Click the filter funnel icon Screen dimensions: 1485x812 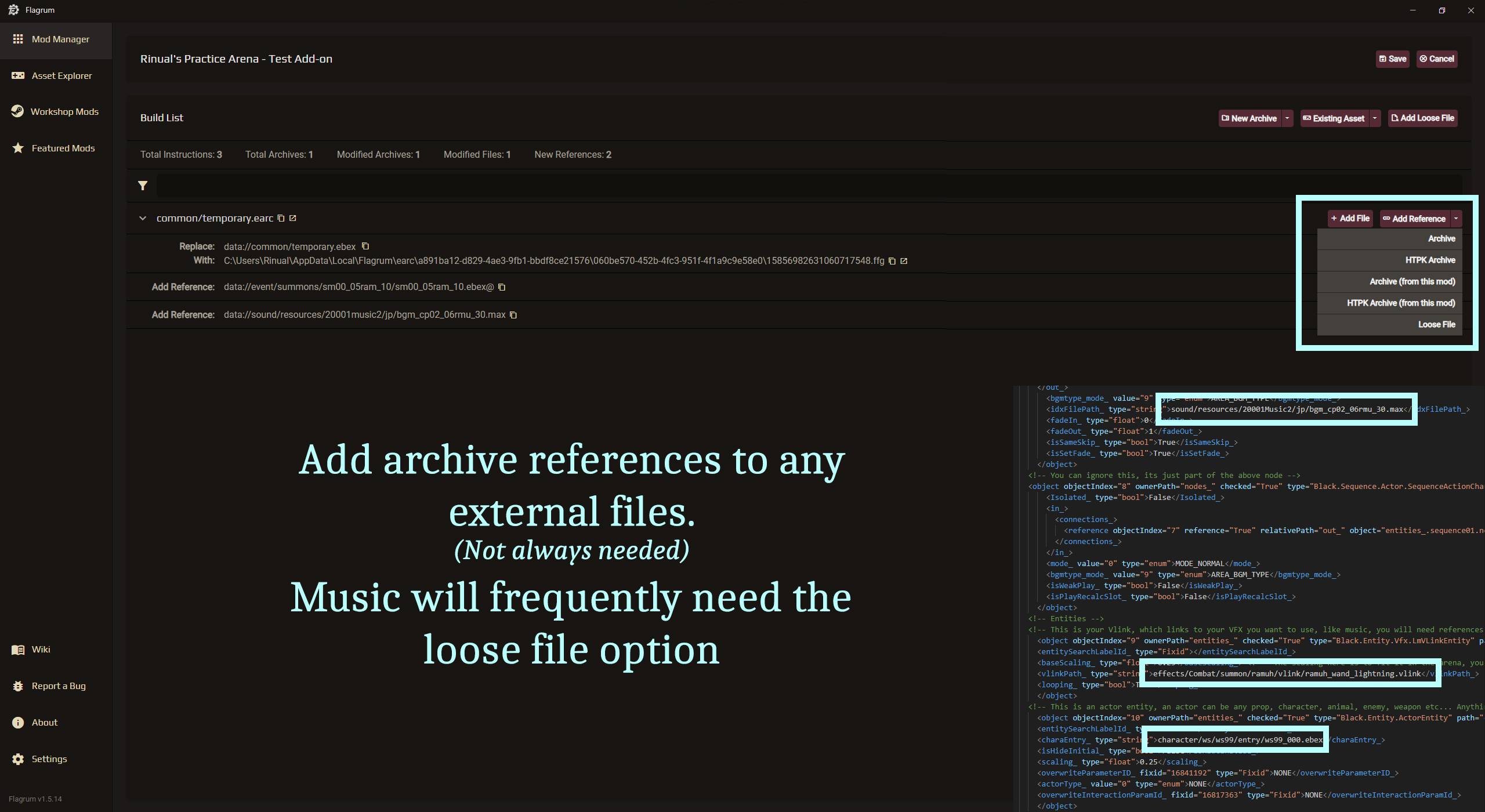point(143,186)
